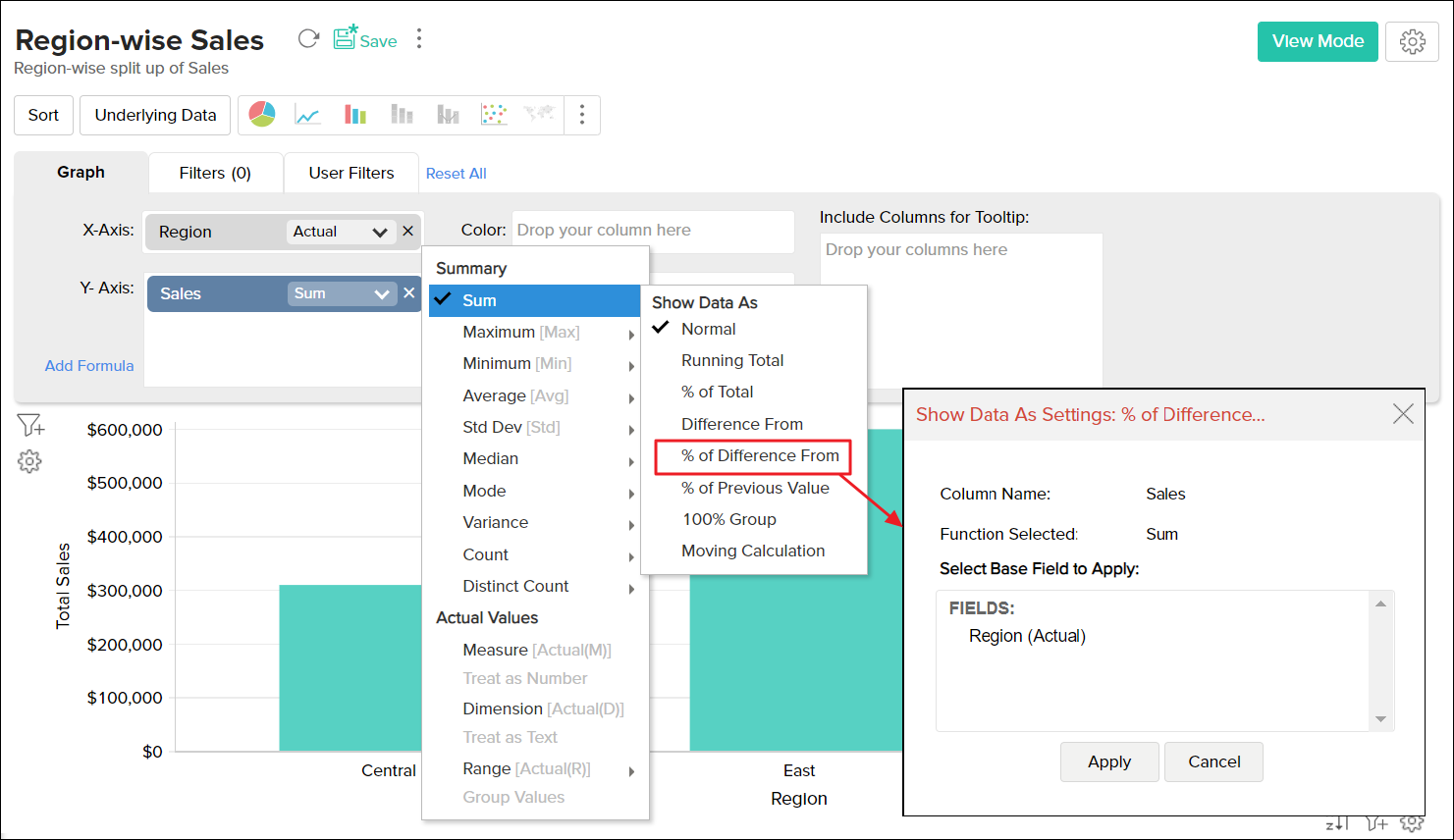Click the Reset All link

[x=456, y=173]
